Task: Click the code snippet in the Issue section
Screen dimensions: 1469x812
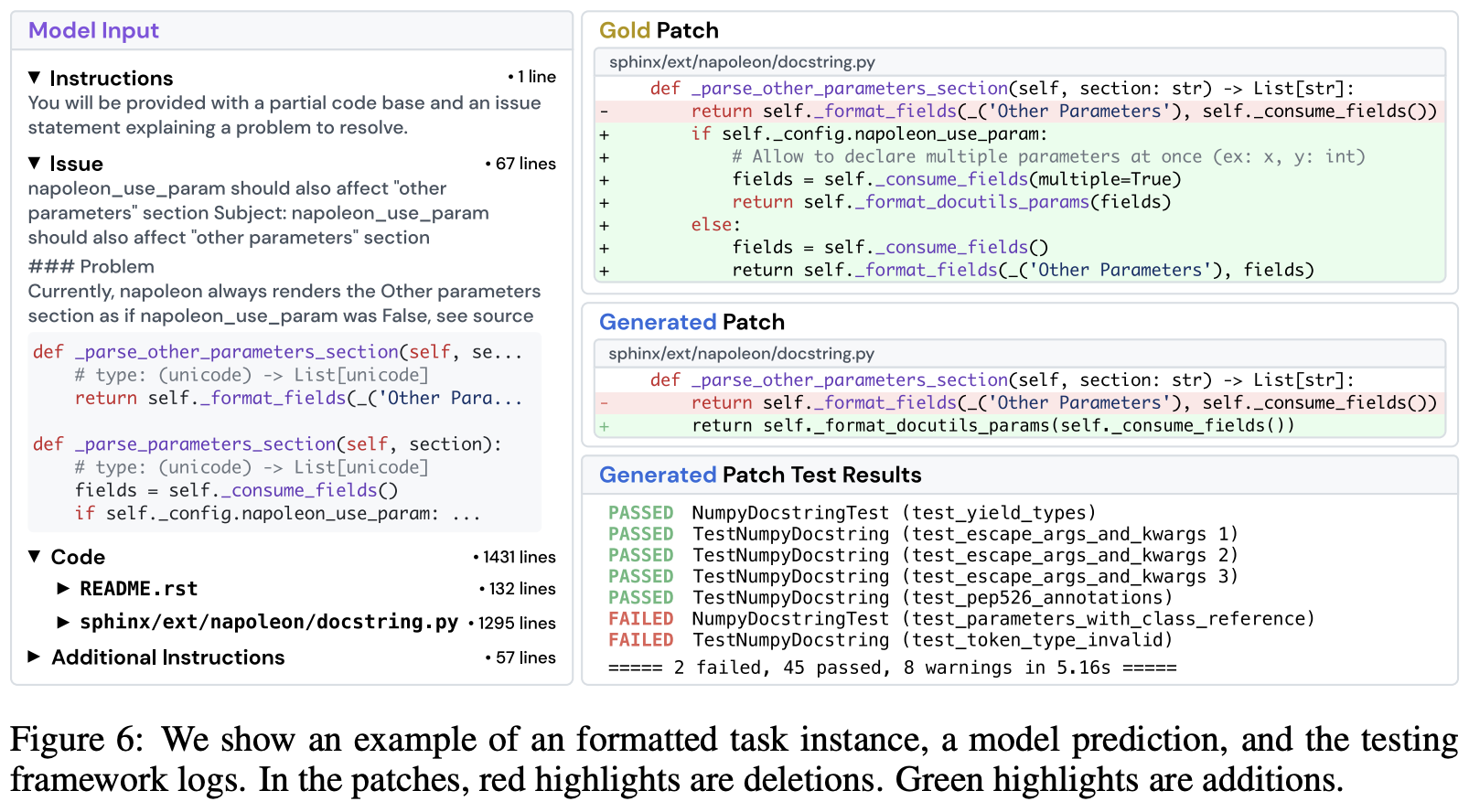Action: 284,432
